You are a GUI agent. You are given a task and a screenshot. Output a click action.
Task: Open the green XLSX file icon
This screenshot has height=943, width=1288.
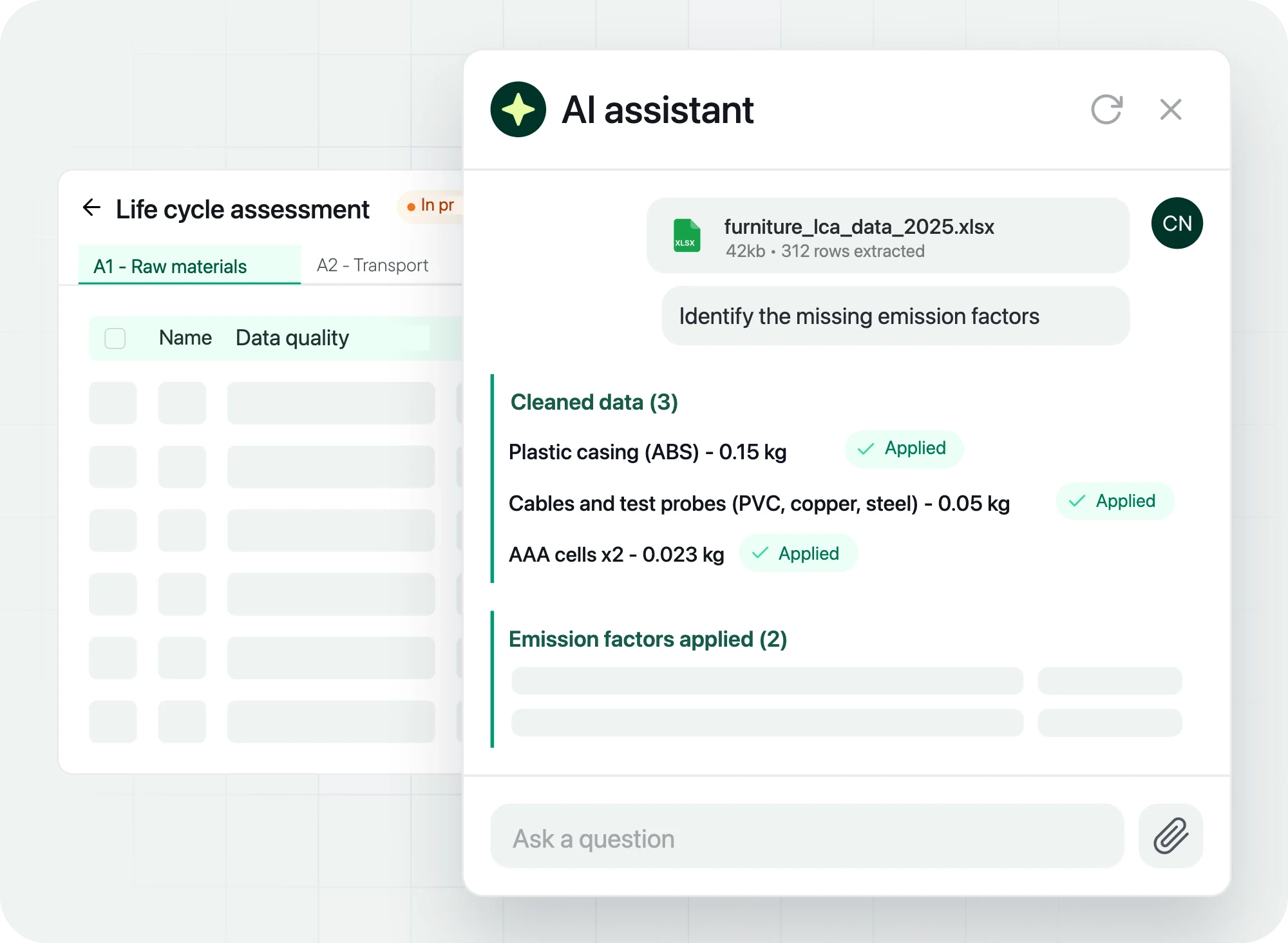687,235
